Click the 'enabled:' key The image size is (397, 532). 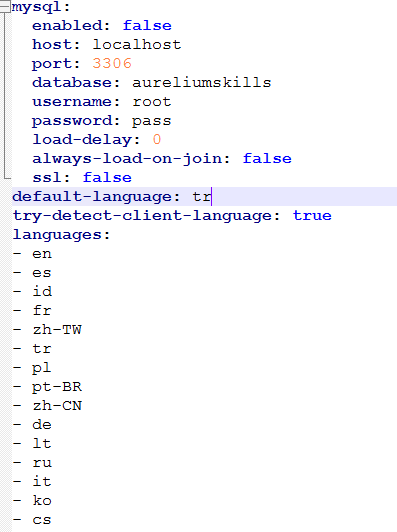click(x=71, y=26)
